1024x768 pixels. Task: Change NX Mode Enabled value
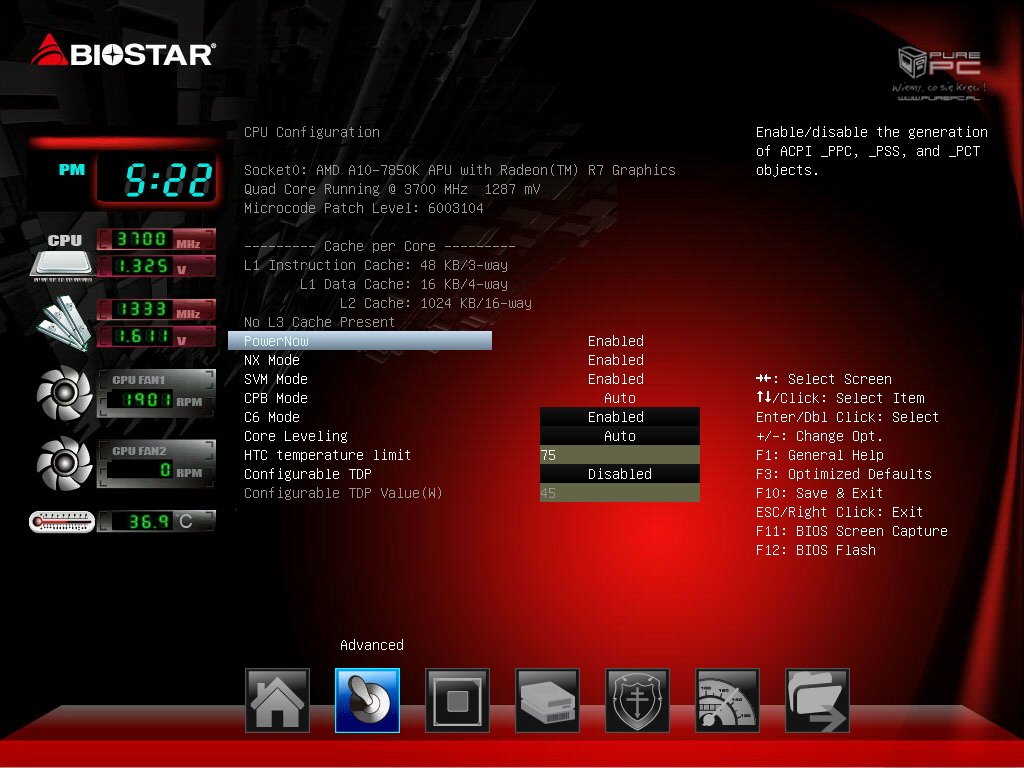[616, 360]
